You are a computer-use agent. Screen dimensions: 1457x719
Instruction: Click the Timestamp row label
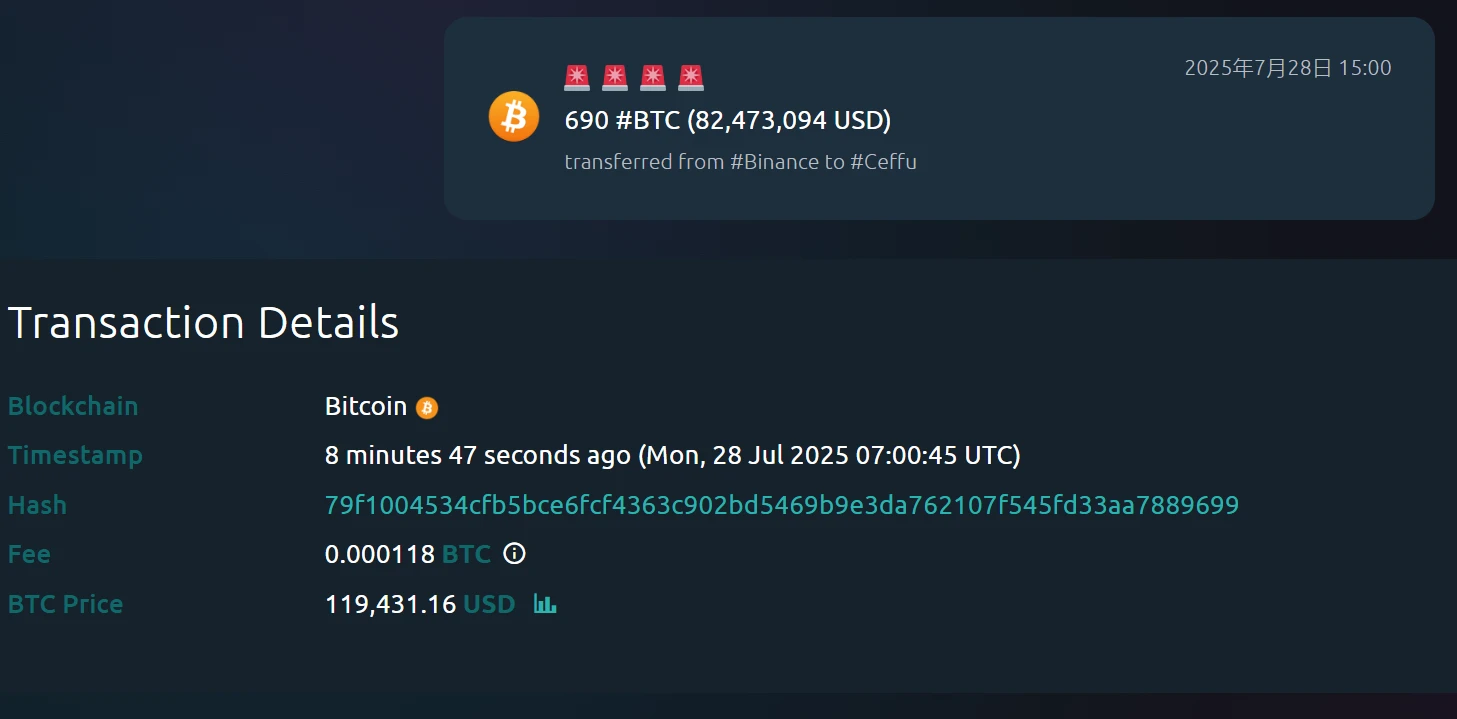(x=75, y=455)
